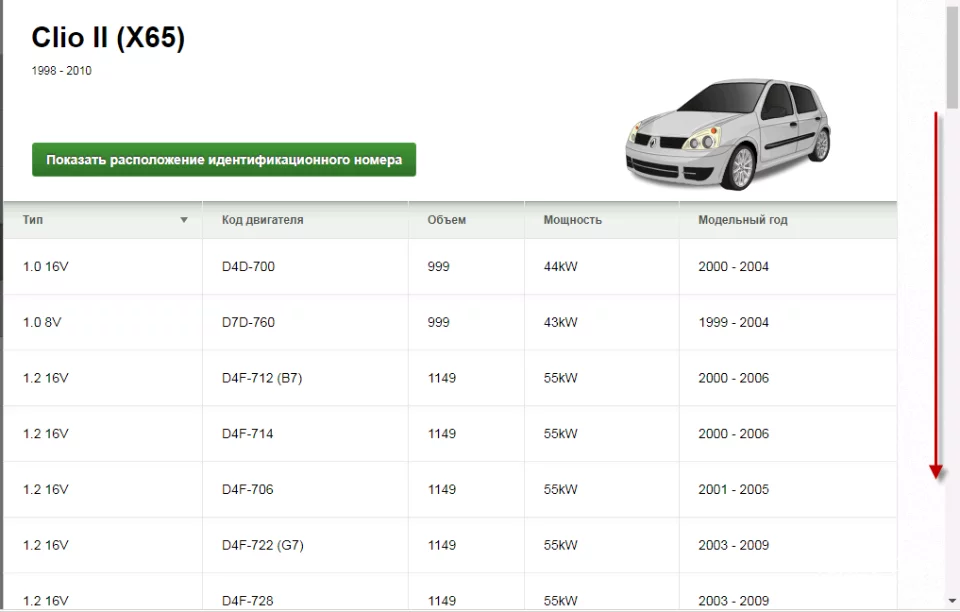Toggle sort arrow in Тип column header
This screenshot has height=612, width=960.
(184, 220)
